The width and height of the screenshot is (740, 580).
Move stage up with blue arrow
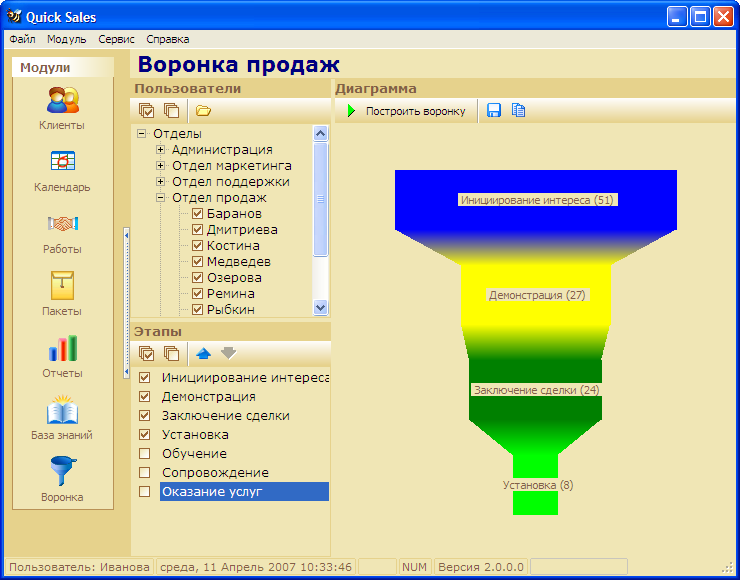coord(203,353)
